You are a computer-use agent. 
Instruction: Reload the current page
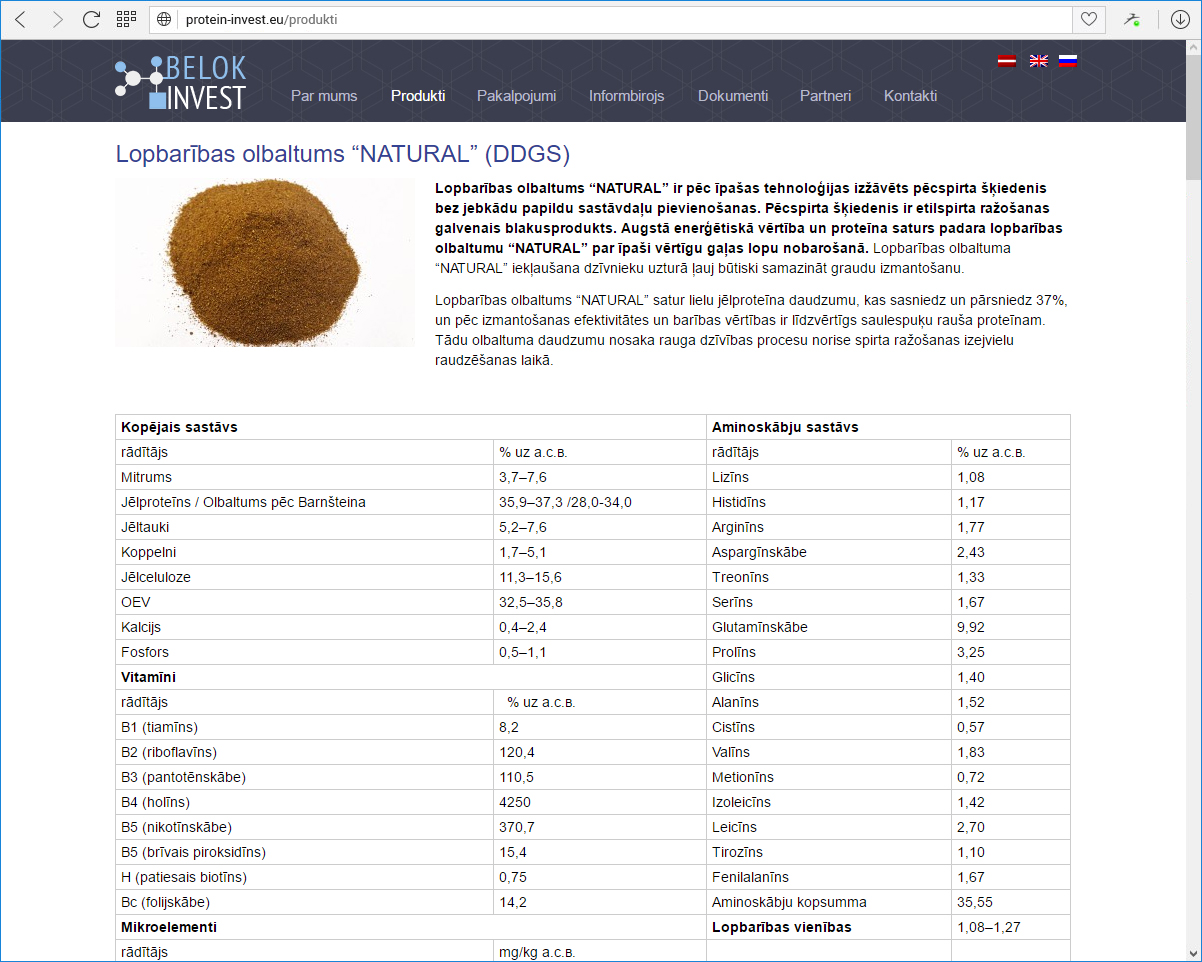click(x=91, y=19)
